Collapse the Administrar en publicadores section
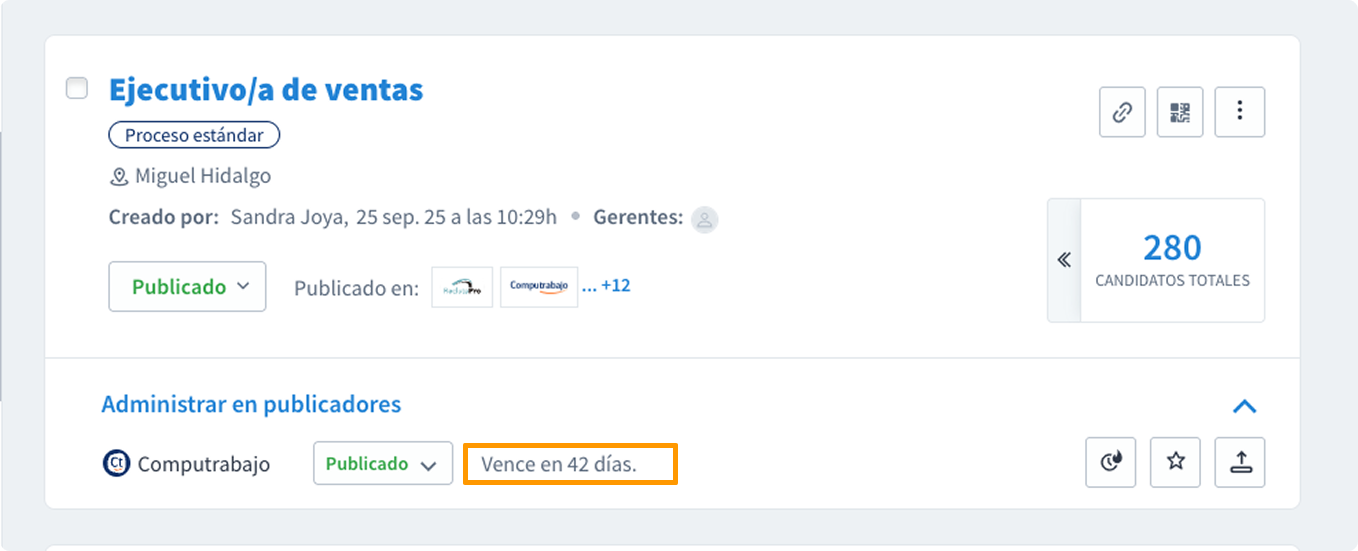 pos(1244,406)
